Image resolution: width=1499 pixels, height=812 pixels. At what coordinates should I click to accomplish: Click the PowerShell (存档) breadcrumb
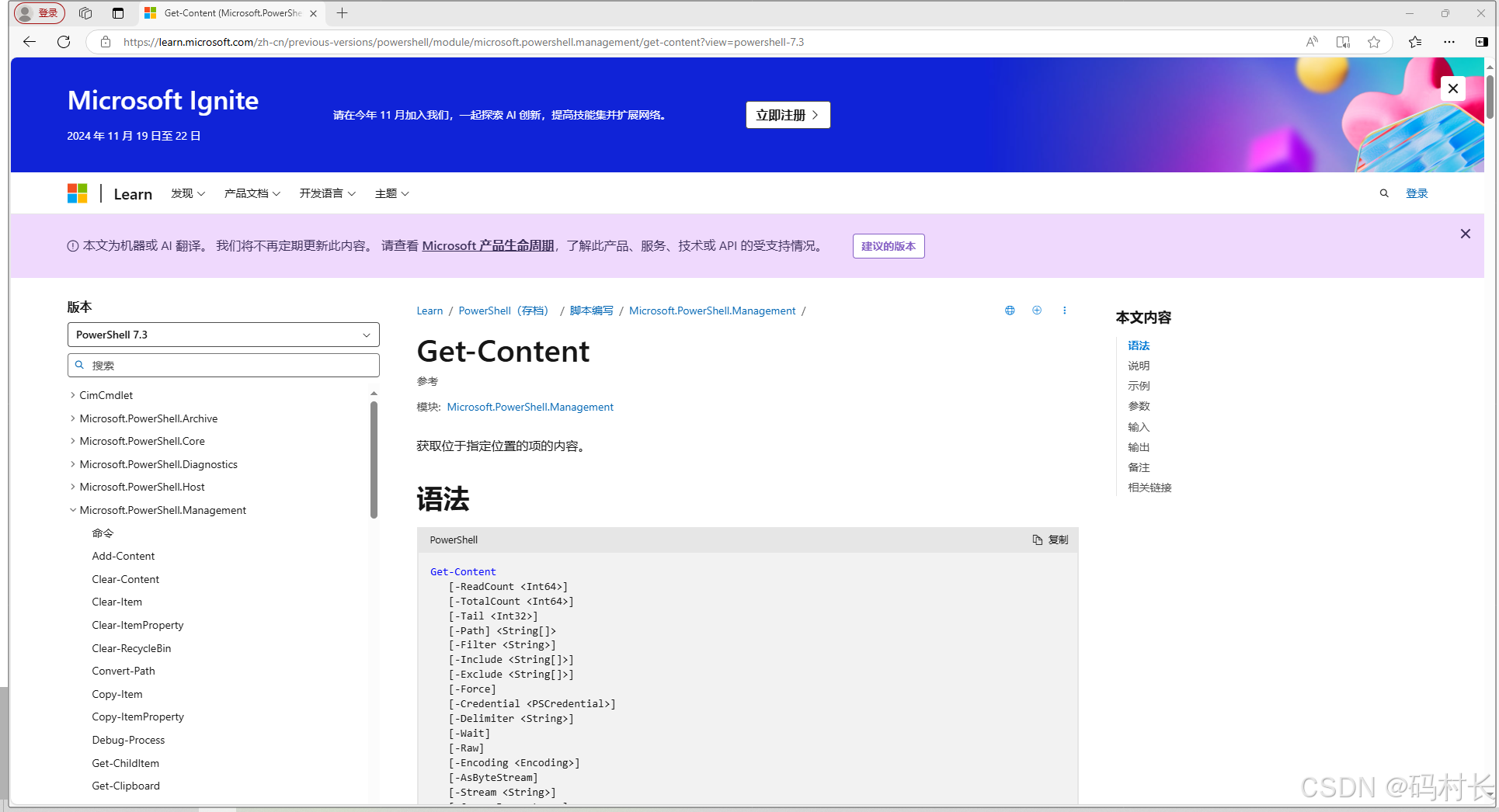tap(504, 311)
